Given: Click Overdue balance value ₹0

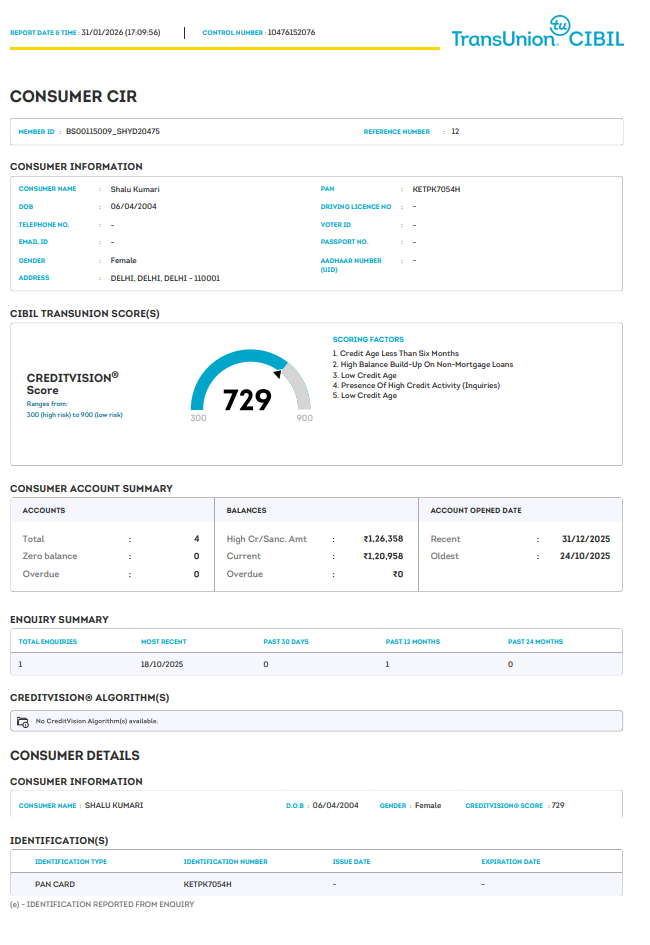Looking at the screenshot, I should click(x=398, y=574).
